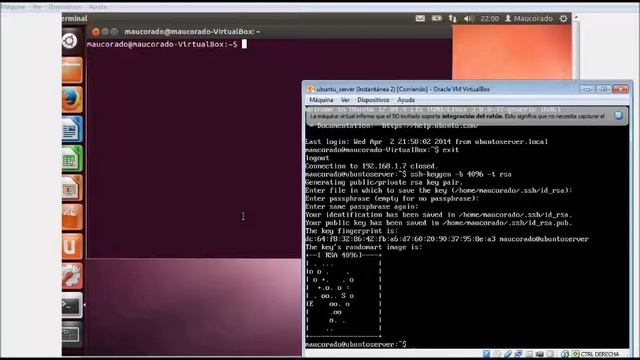
Task: Click the mouse integration status icon
Action: [565, 354]
